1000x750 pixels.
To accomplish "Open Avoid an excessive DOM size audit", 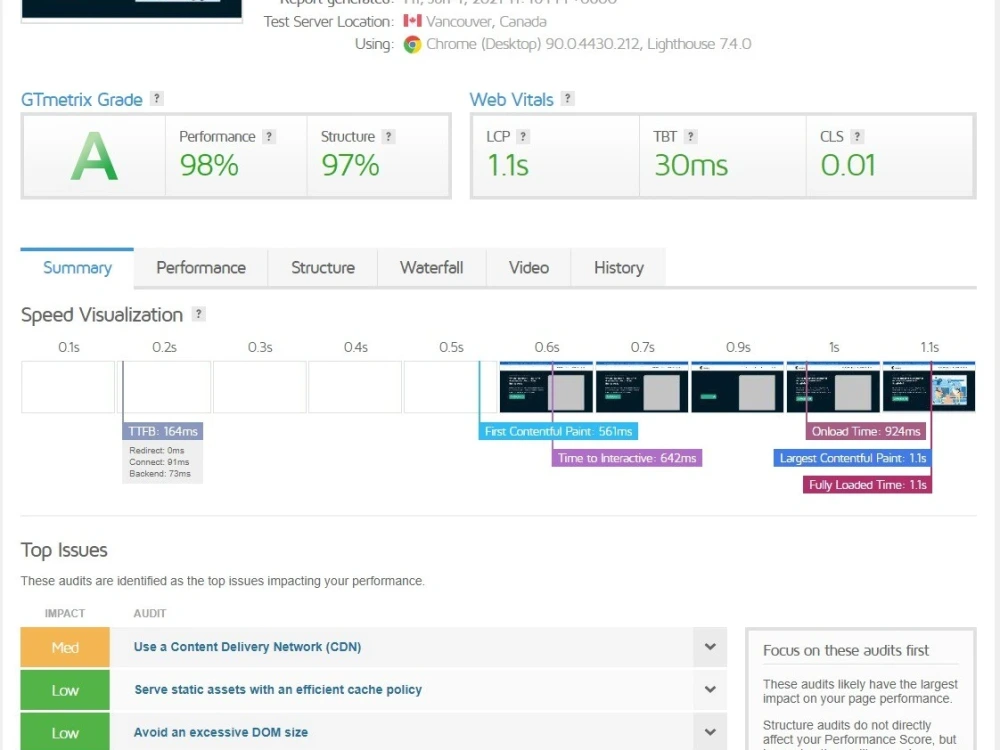I will 221,732.
